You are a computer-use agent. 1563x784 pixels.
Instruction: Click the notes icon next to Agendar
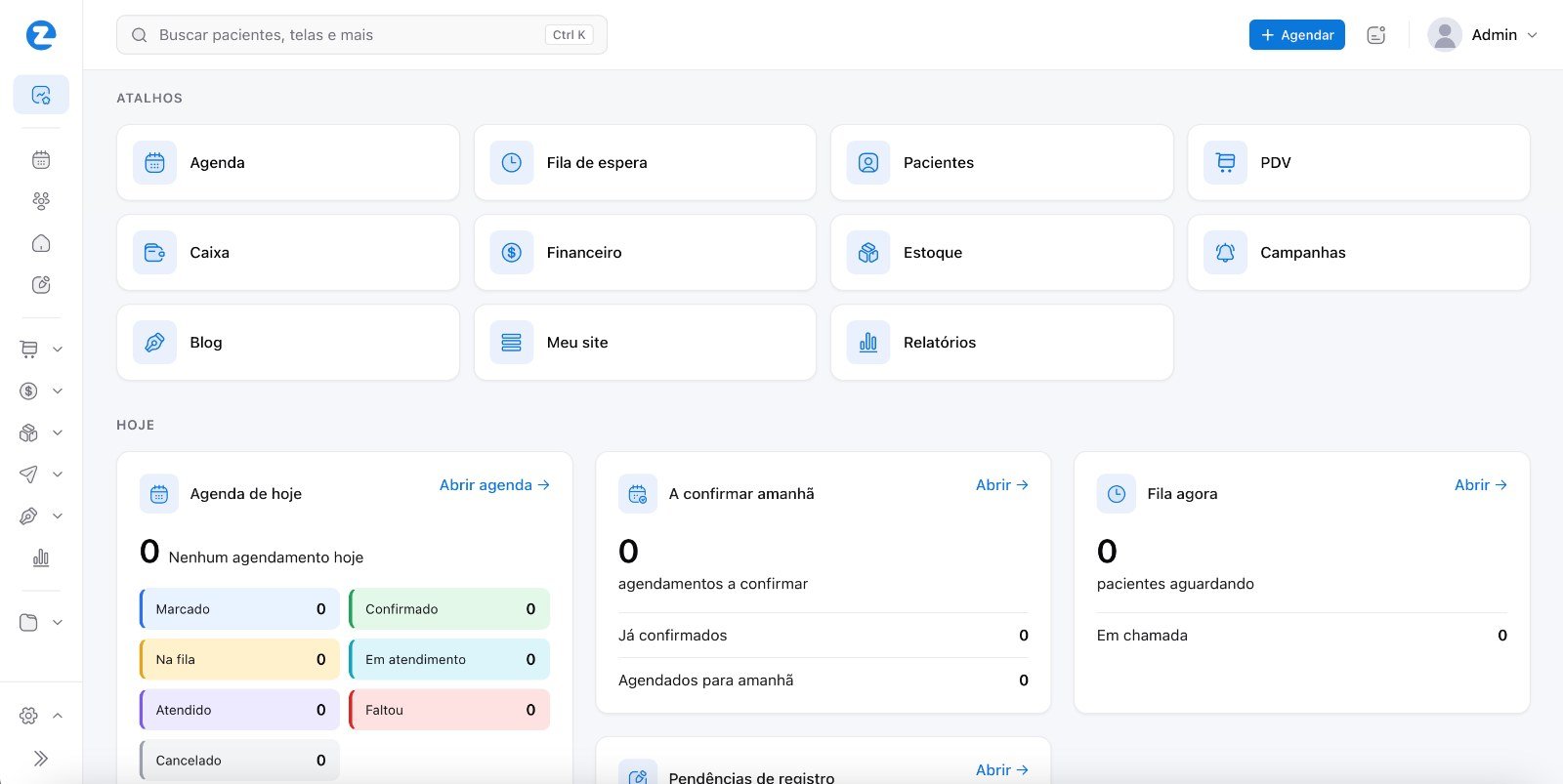point(1376,35)
